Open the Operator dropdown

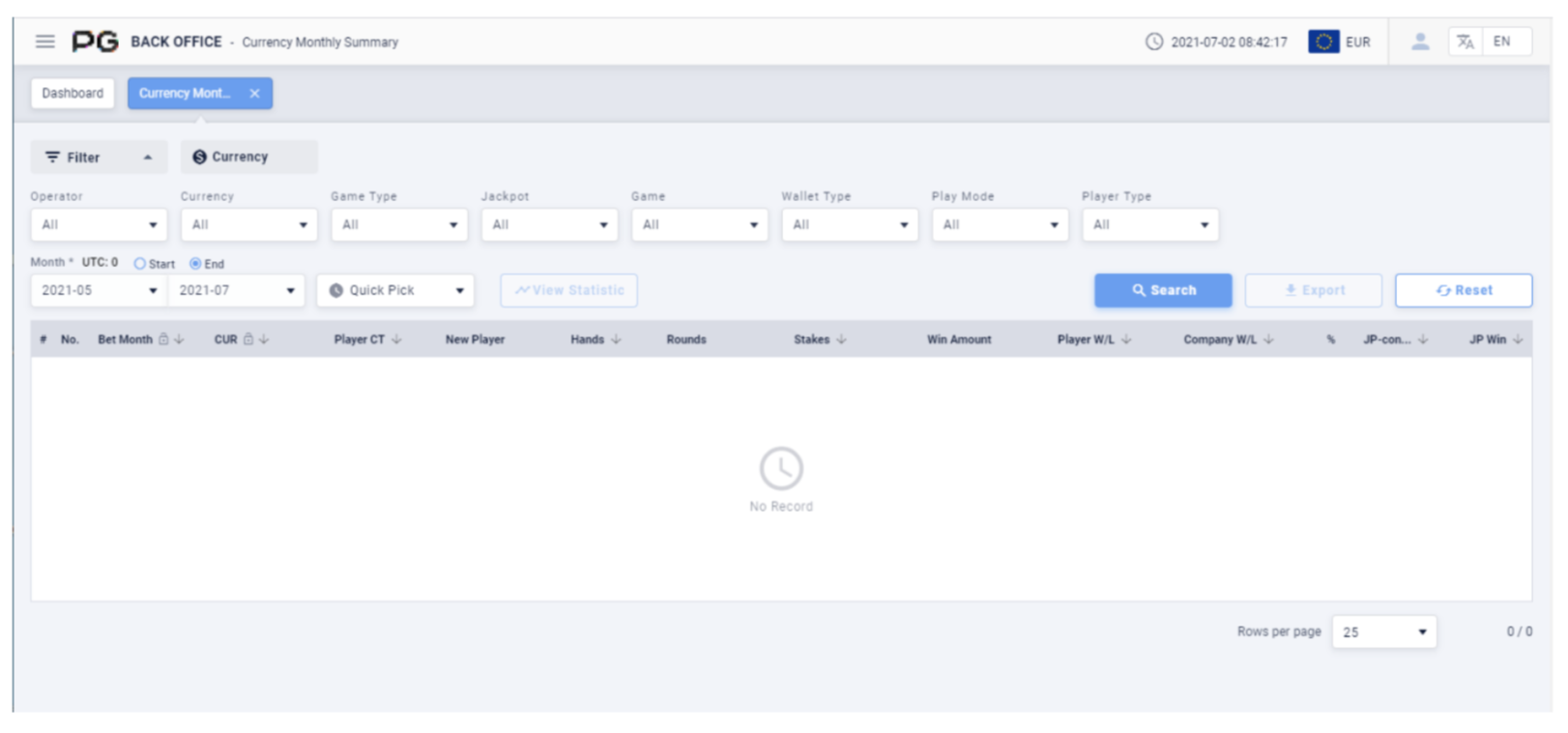click(99, 224)
